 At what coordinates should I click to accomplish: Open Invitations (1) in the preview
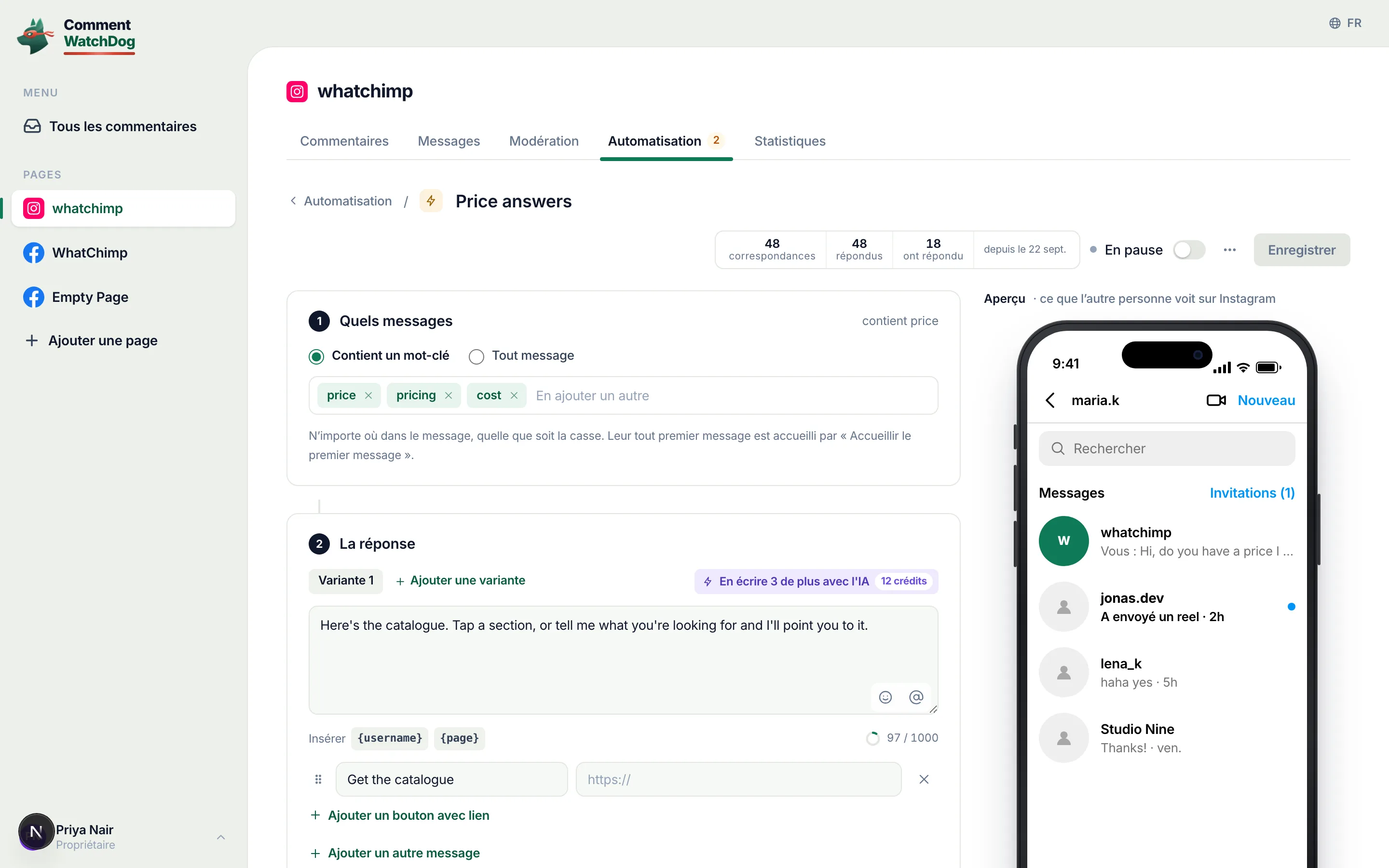coord(1252,493)
